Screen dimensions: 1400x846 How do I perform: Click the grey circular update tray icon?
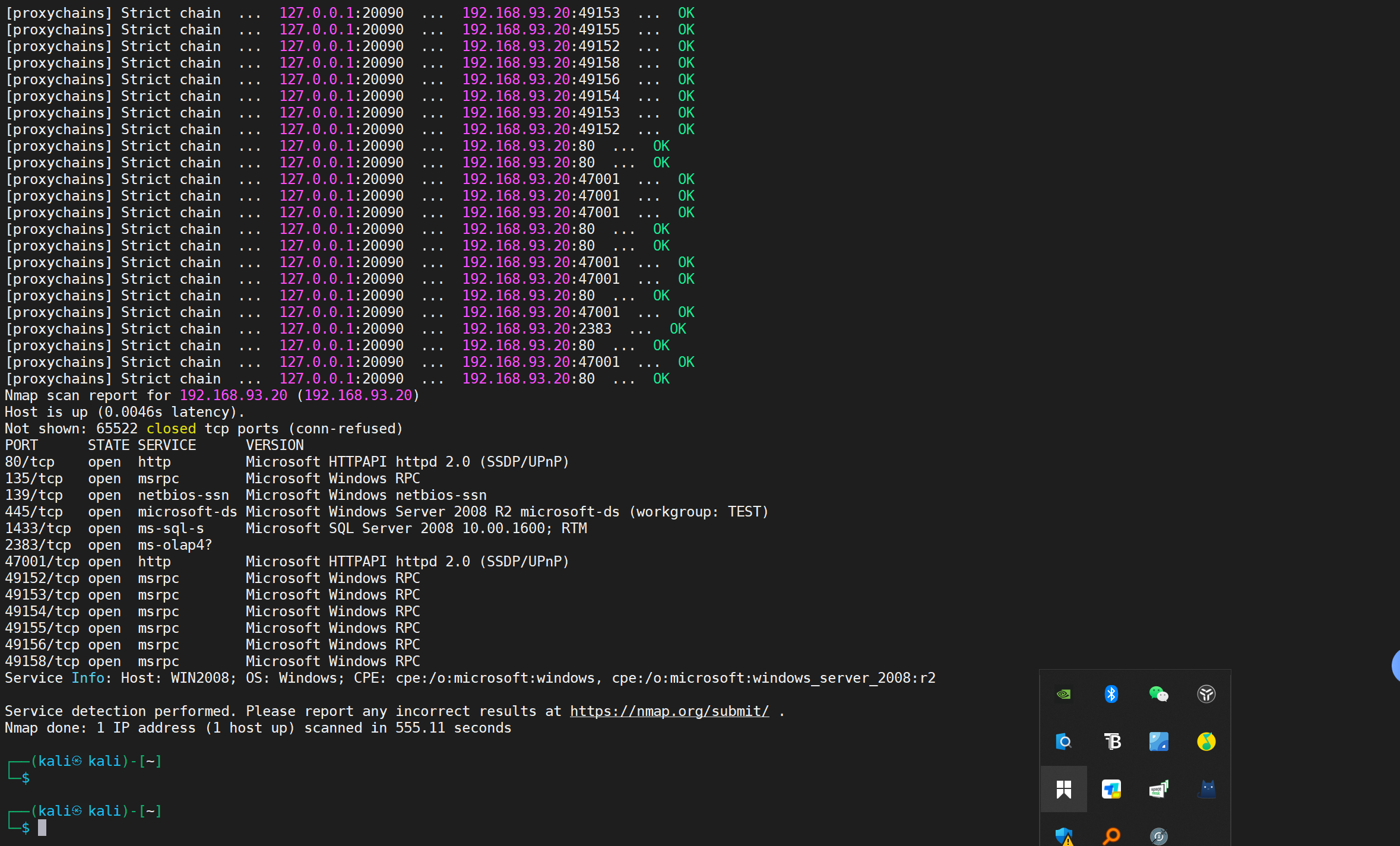(x=1158, y=837)
